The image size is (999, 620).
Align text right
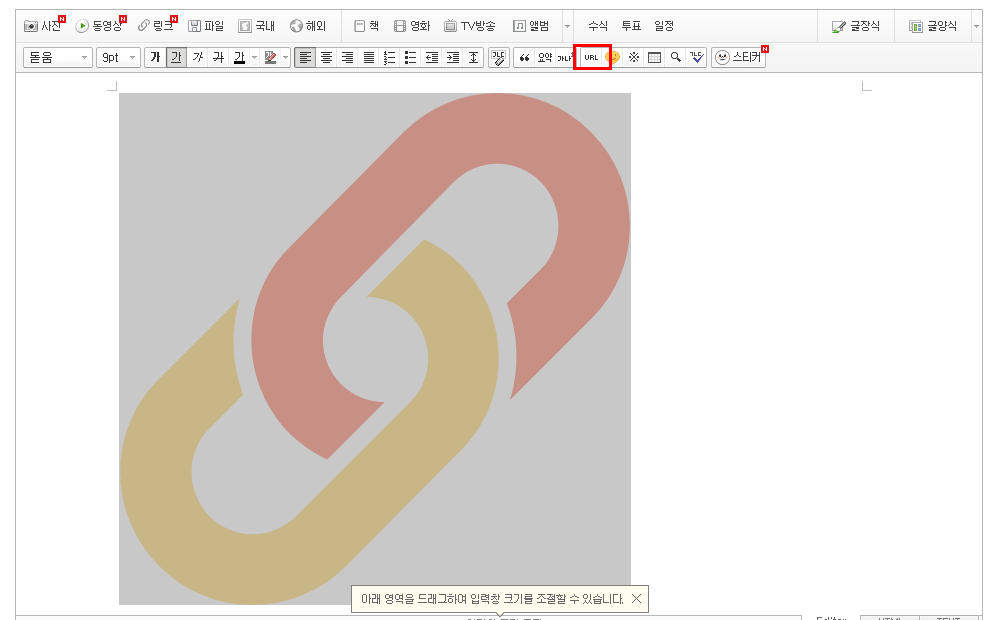tap(347, 57)
